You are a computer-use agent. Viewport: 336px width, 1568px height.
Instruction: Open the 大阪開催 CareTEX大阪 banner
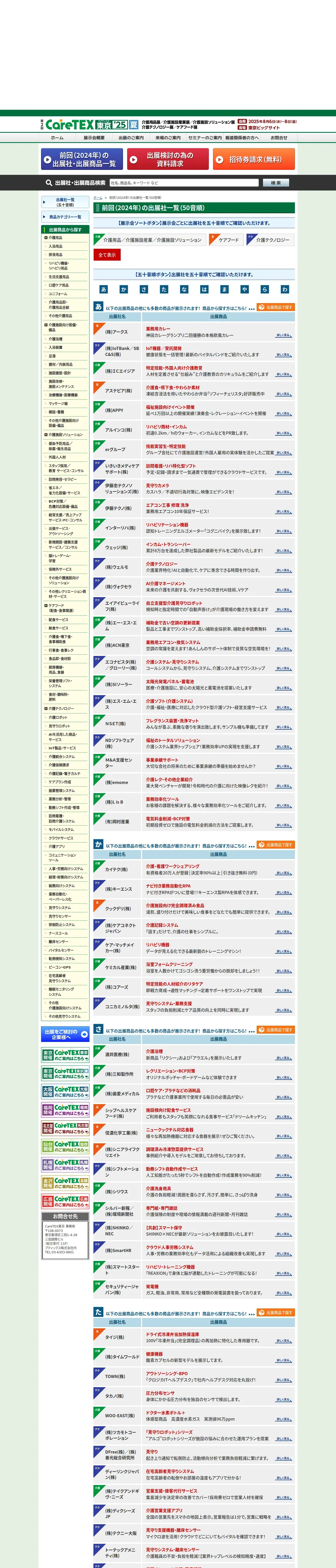[x=65, y=1091]
